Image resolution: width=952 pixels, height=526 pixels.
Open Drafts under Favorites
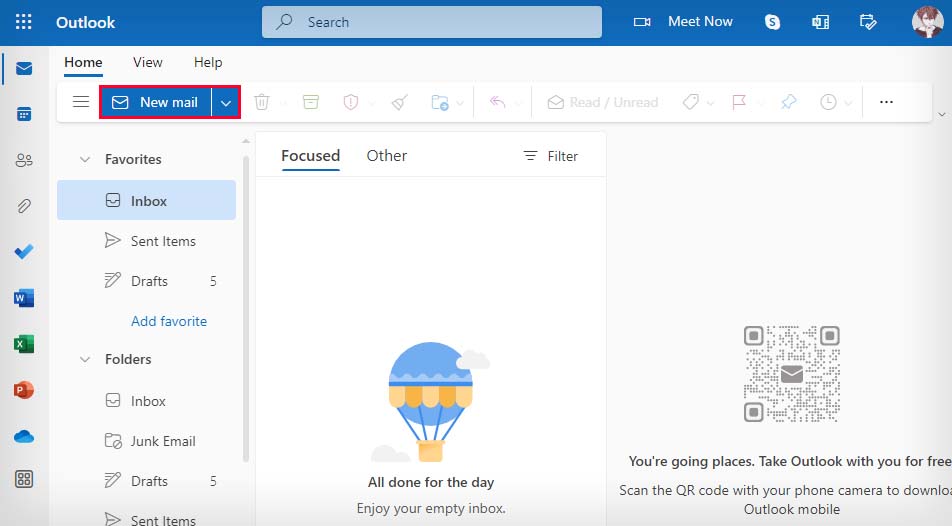146,281
